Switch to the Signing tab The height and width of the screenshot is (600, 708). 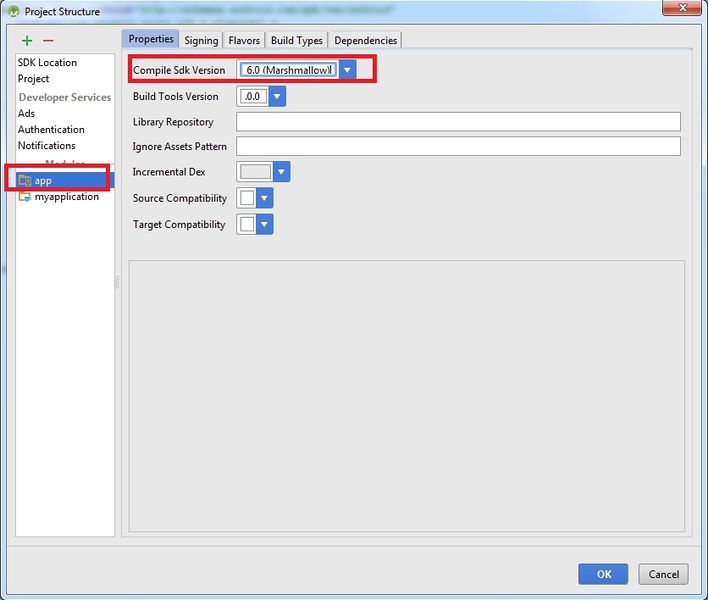(x=201, y=40)
